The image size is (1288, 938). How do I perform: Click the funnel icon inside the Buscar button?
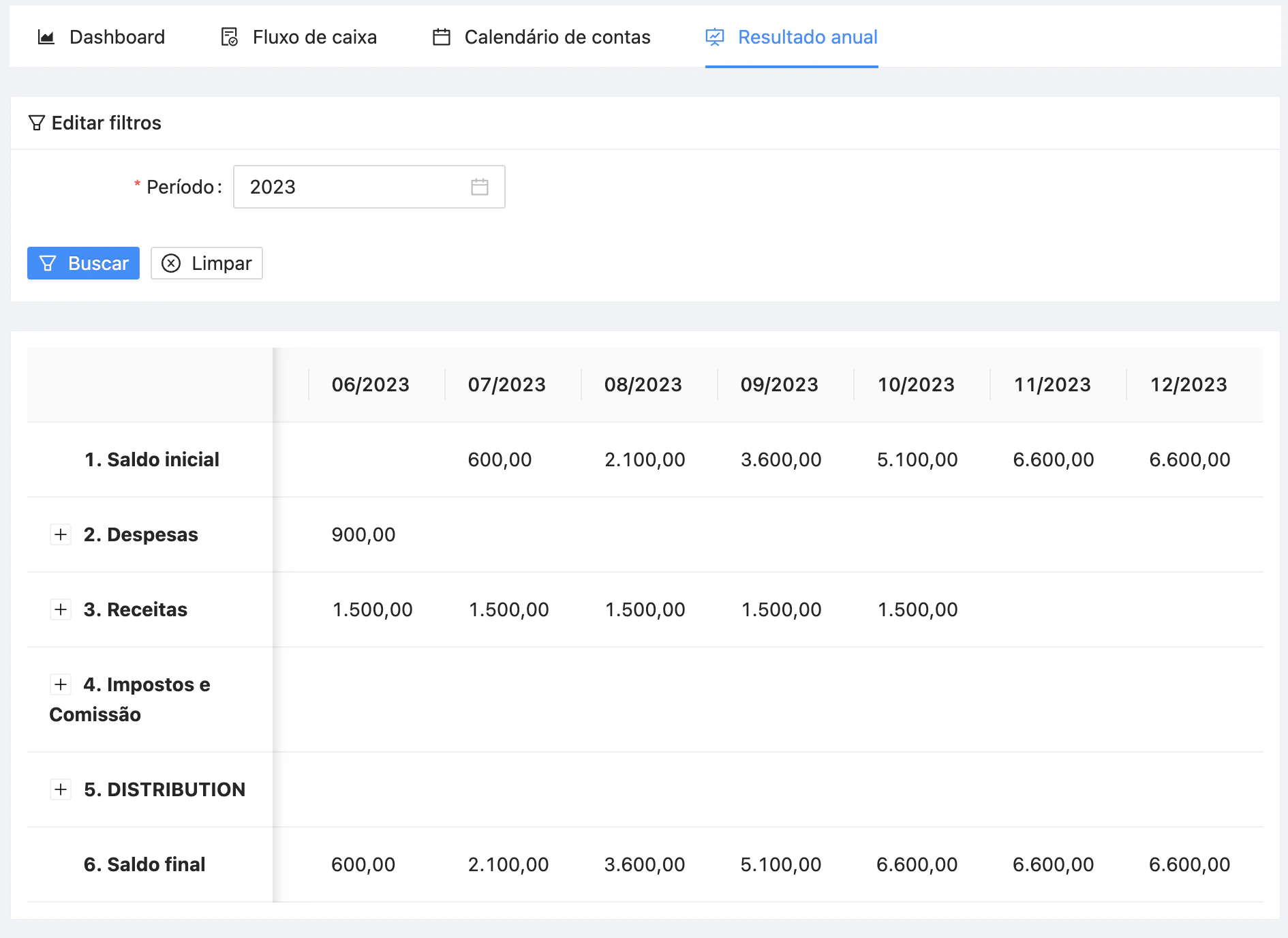tap(47, 262)
